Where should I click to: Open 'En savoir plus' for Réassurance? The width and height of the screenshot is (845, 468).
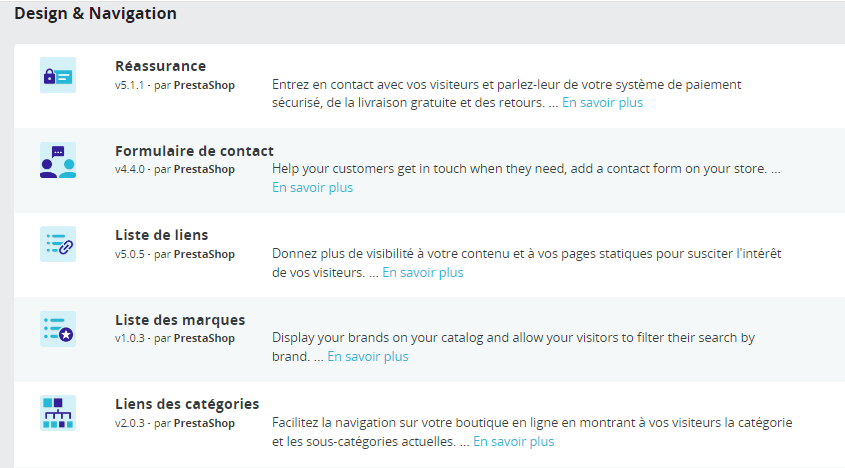[x=602, y=103]
